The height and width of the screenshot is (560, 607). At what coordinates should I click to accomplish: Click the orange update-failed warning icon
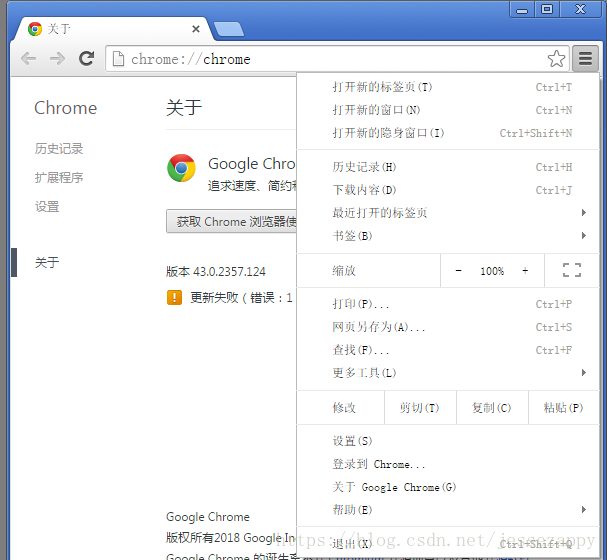click(x=174, y=298)
